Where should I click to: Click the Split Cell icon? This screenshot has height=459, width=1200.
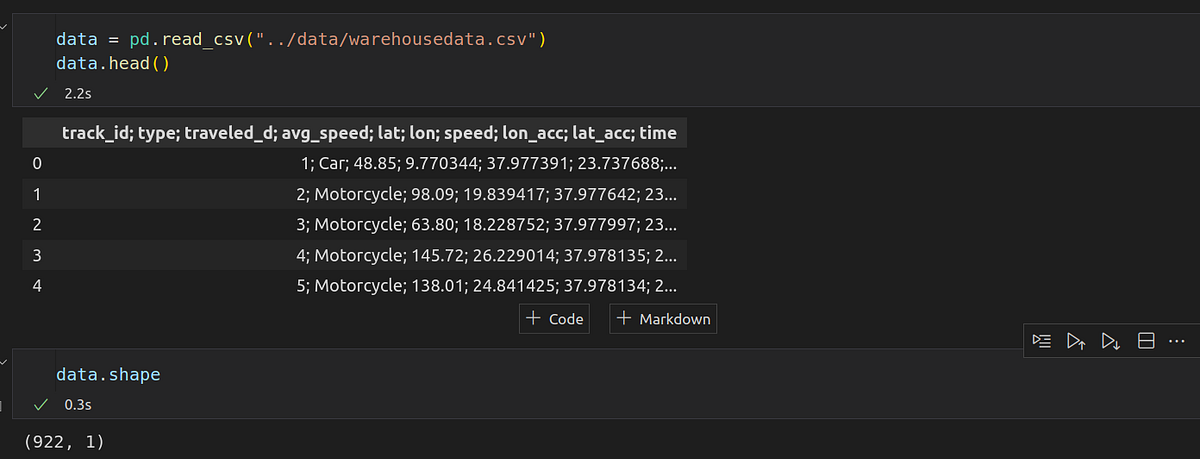pos(1146,342)
